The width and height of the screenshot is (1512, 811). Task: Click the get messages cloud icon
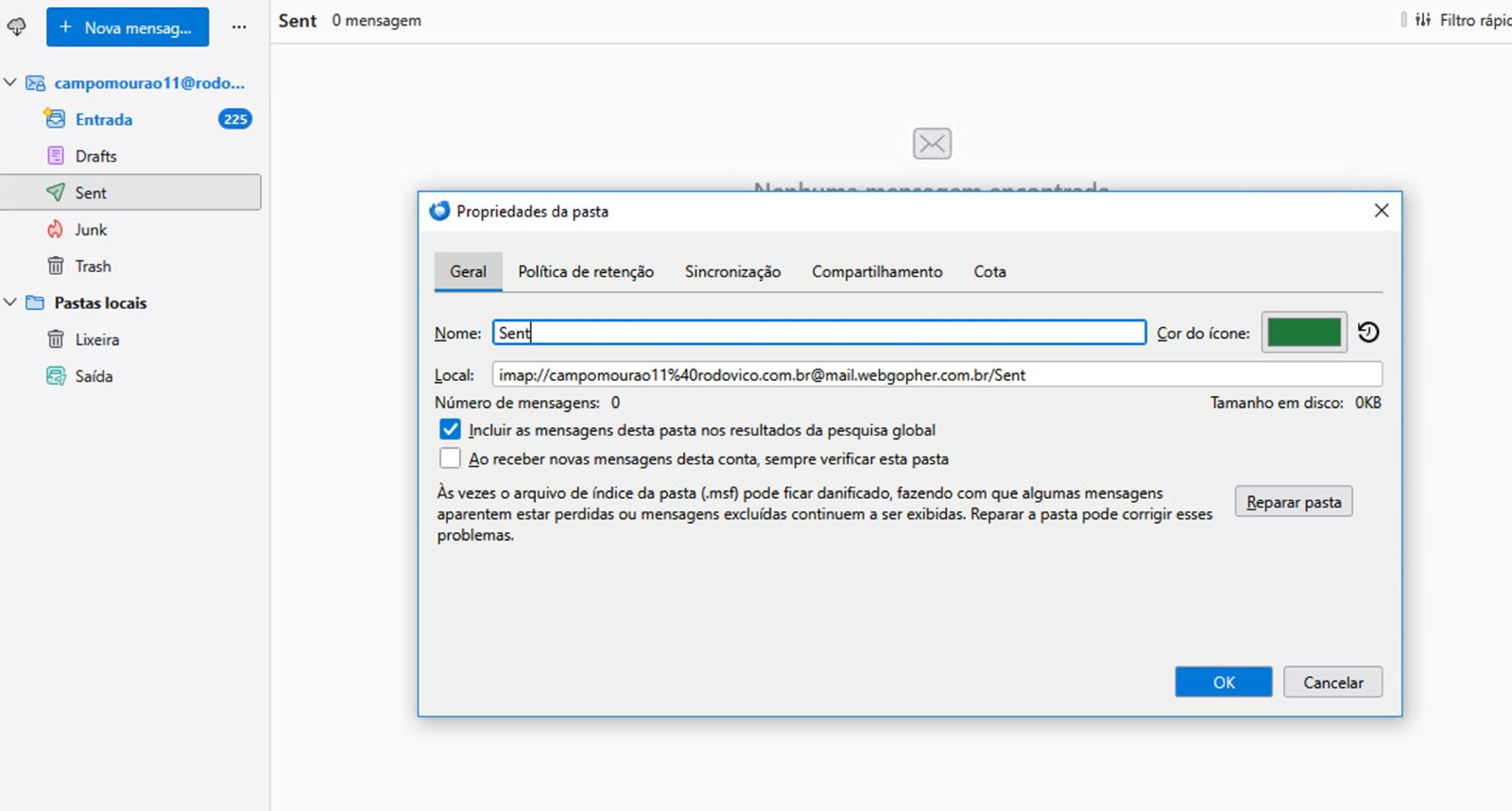pos(16,27)
